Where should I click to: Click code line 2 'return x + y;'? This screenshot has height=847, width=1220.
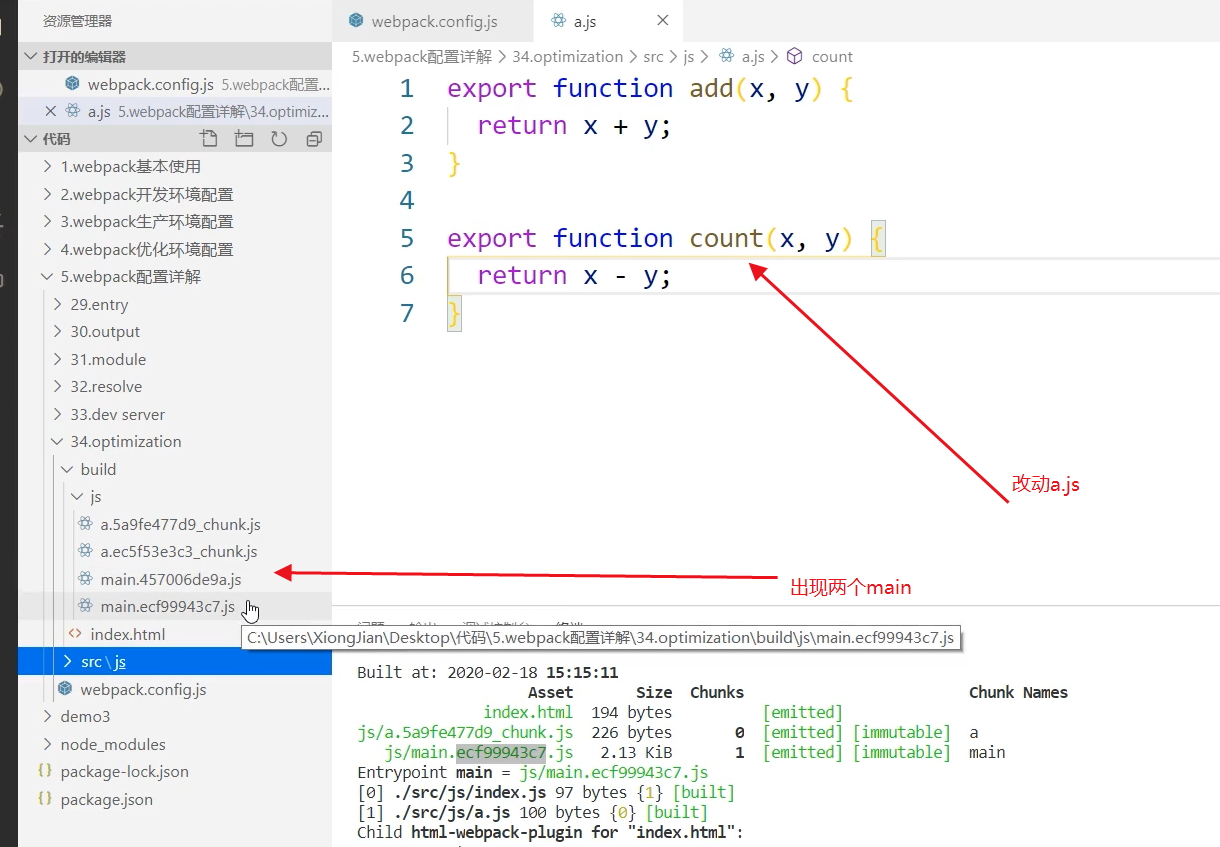tap(574, 126)
